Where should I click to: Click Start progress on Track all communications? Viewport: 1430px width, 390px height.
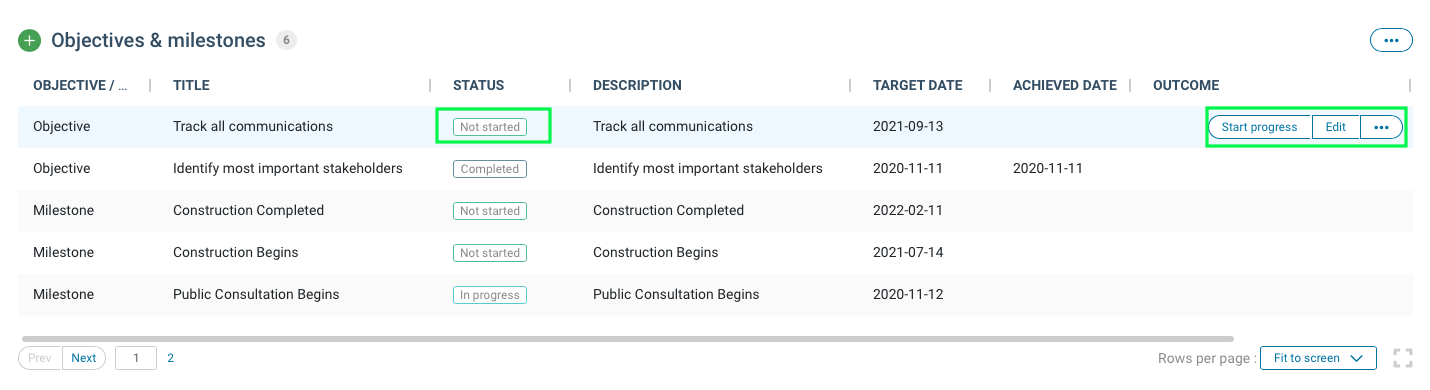pyautogui.click(x=1259, y=127)
